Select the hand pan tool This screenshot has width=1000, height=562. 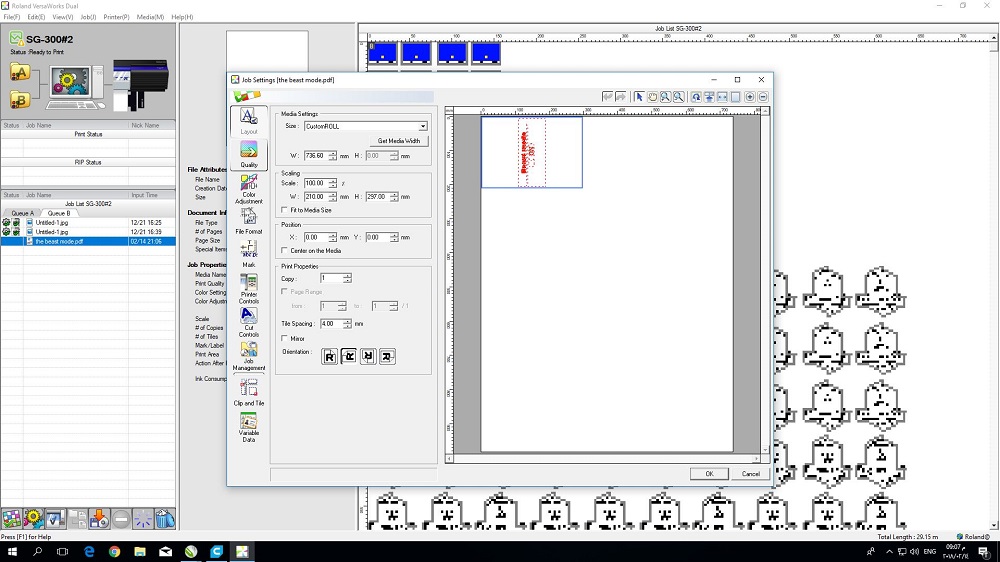tap(652, 97)
